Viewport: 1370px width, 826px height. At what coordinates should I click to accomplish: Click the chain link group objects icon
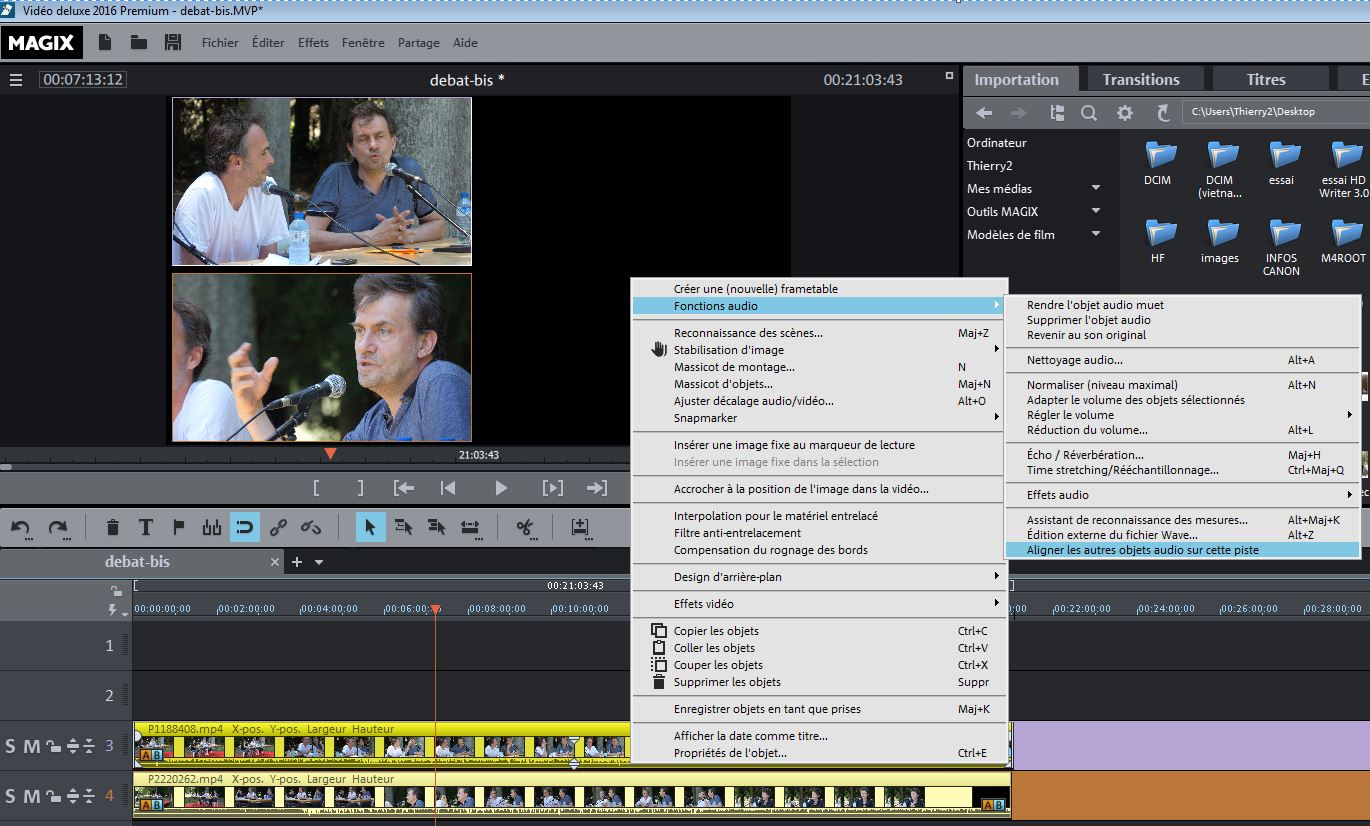(279, 527)
